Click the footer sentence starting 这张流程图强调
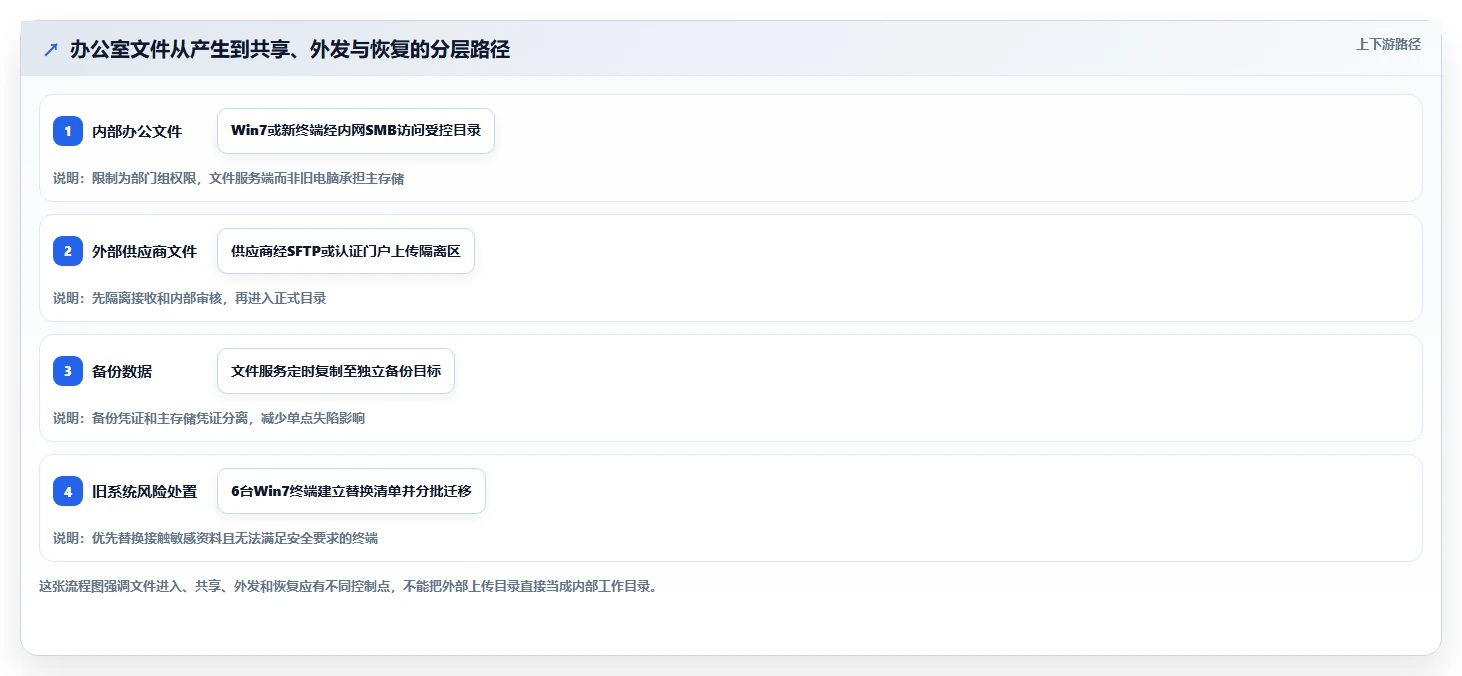 (348, 586)
